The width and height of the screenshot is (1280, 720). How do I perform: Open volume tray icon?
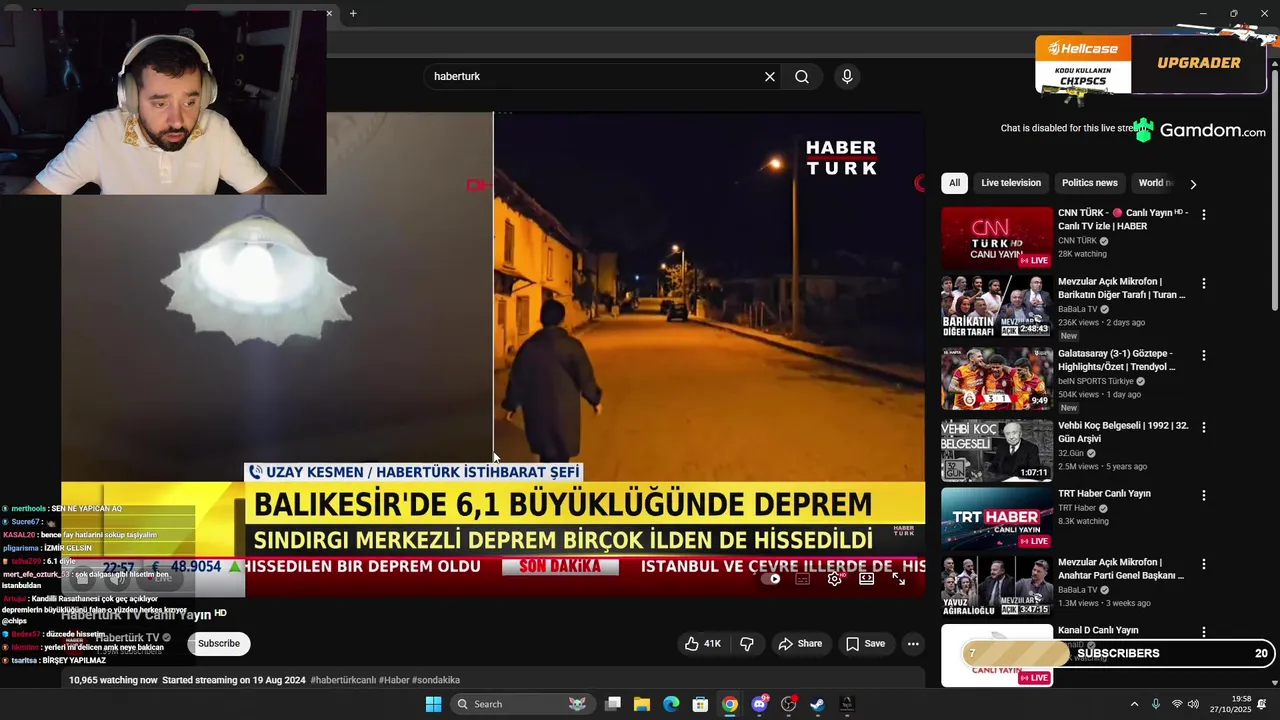click(x=1193, y=704)
